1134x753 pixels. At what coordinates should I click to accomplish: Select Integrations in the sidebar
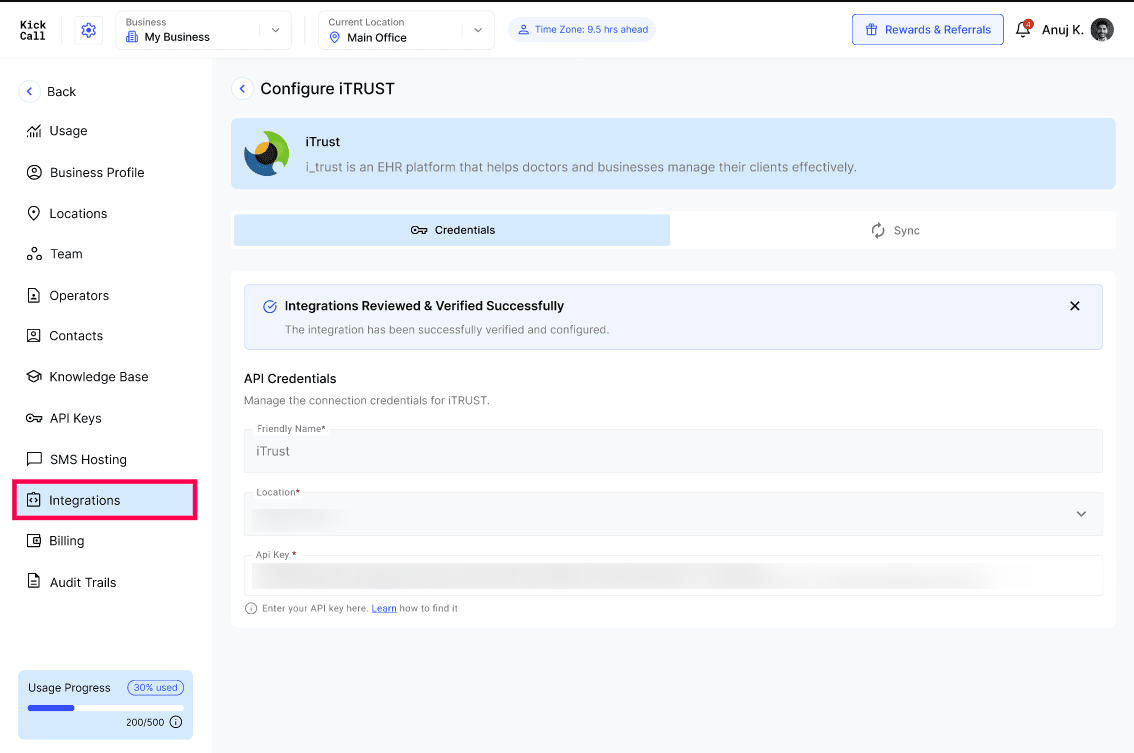tap(105, 500)
